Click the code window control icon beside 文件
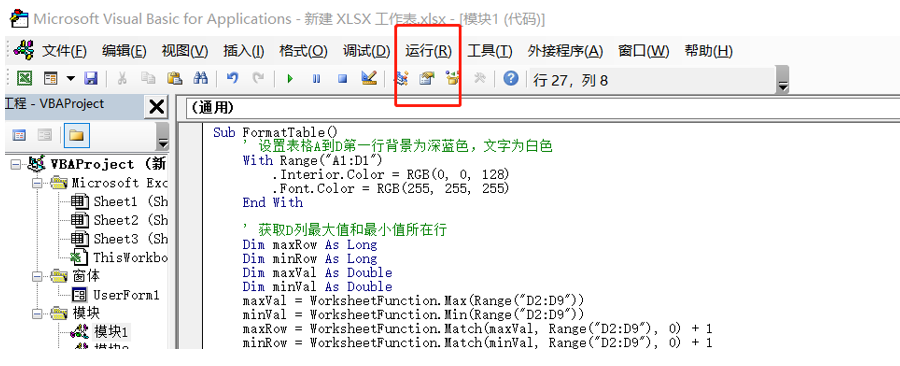This screenshot has width=900, height=366. pyautogui.click(x=24, y=50)
